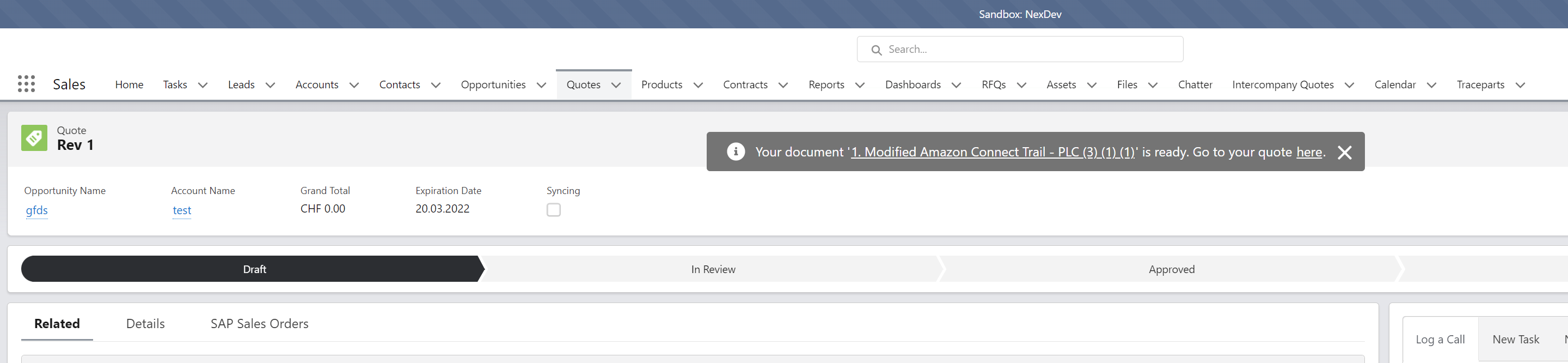Open the test account link
This screenshot has height=363, width=1568.
click(181, 210)
